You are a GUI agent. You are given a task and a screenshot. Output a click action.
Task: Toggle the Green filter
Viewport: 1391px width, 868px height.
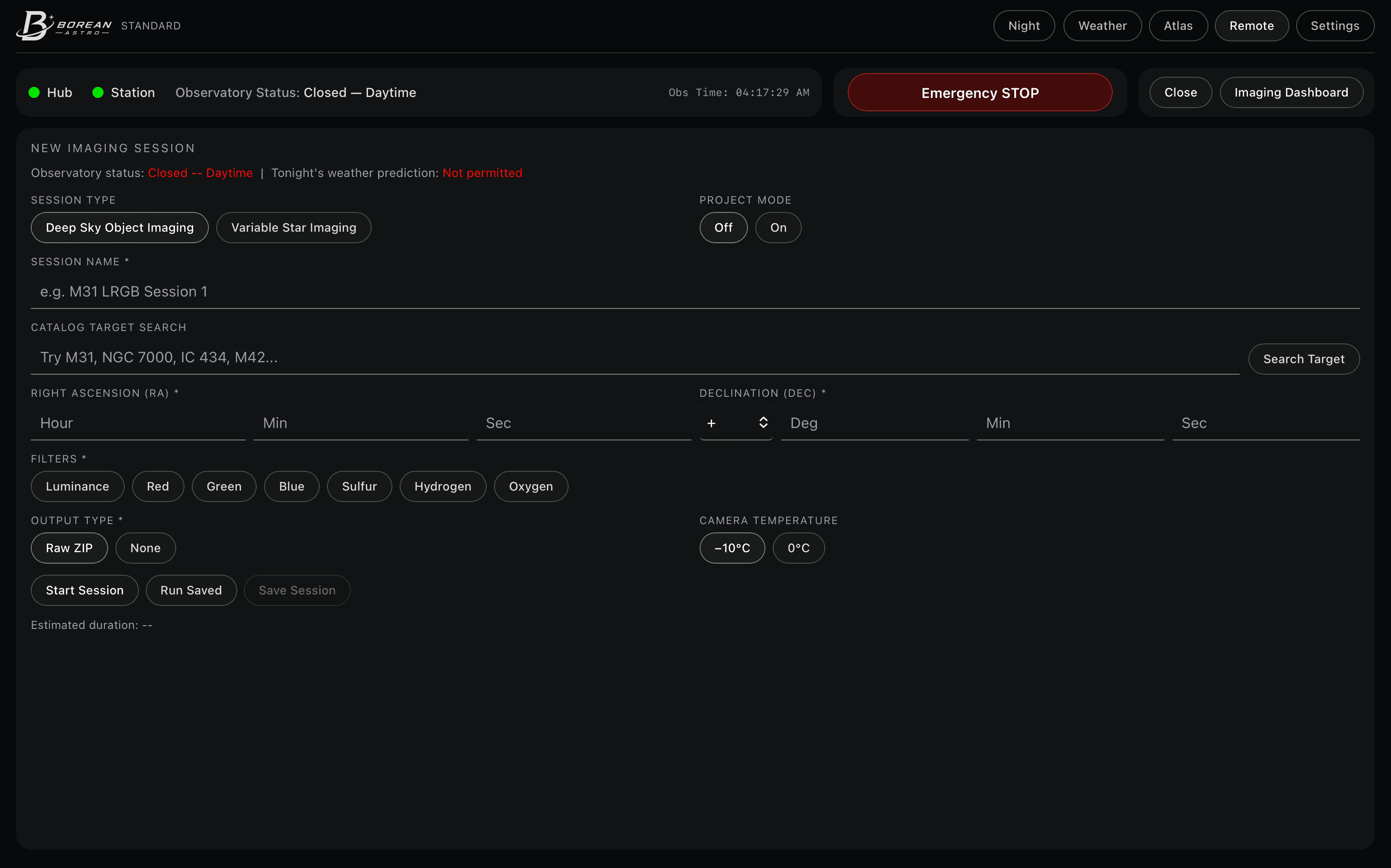click(x=224, y=487)
